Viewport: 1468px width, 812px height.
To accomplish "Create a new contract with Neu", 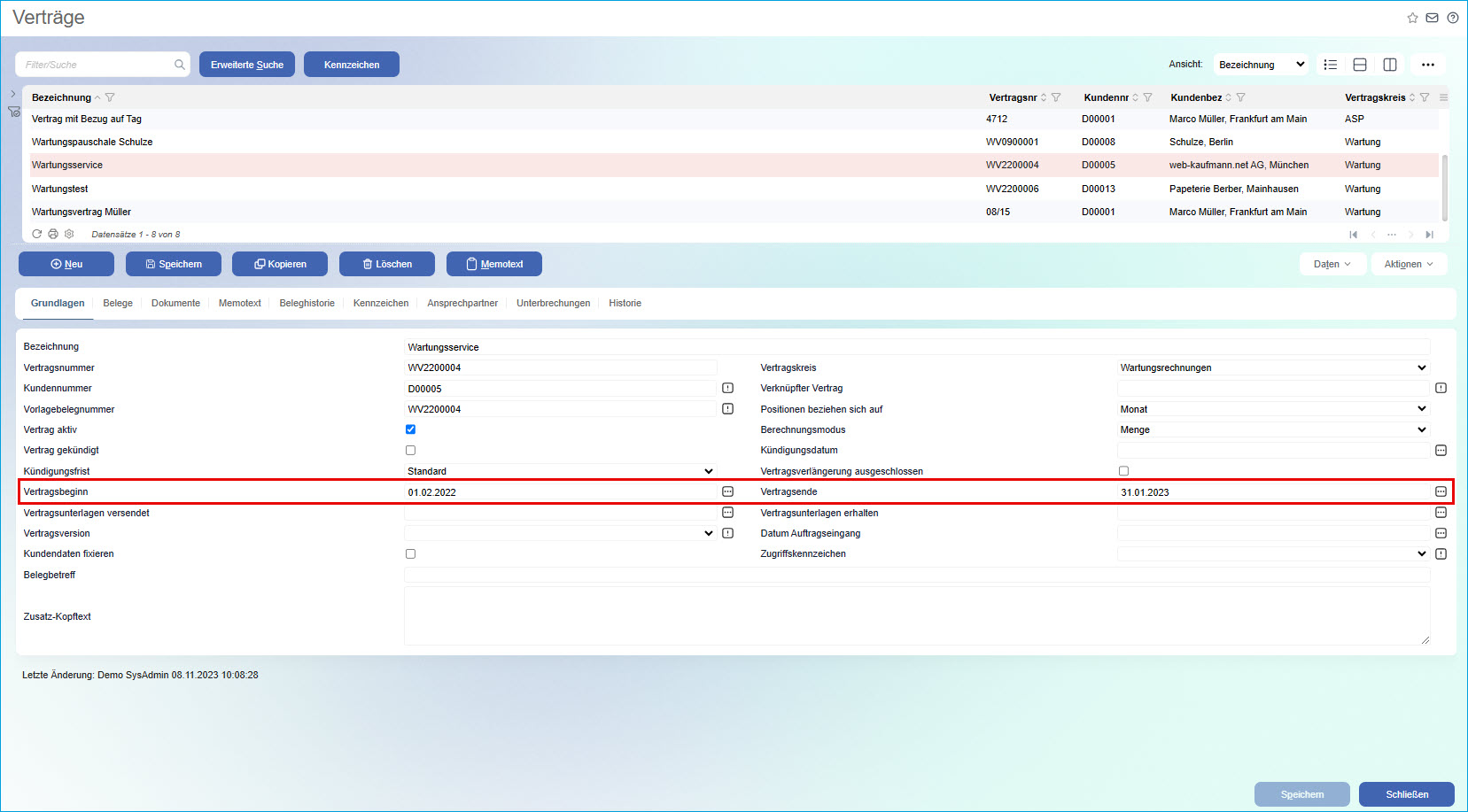I will [x=66, y=264].
